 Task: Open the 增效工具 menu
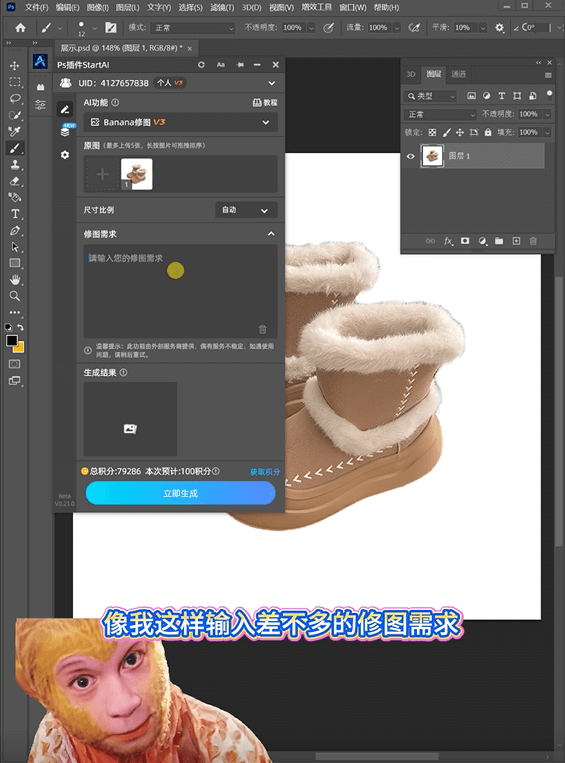(x=316, y=7)
